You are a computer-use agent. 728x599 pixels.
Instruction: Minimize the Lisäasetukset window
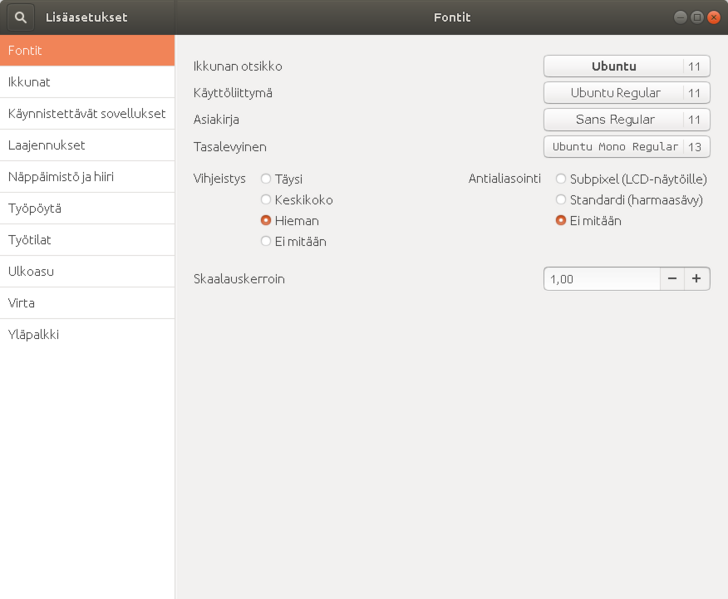coord(681,17)
